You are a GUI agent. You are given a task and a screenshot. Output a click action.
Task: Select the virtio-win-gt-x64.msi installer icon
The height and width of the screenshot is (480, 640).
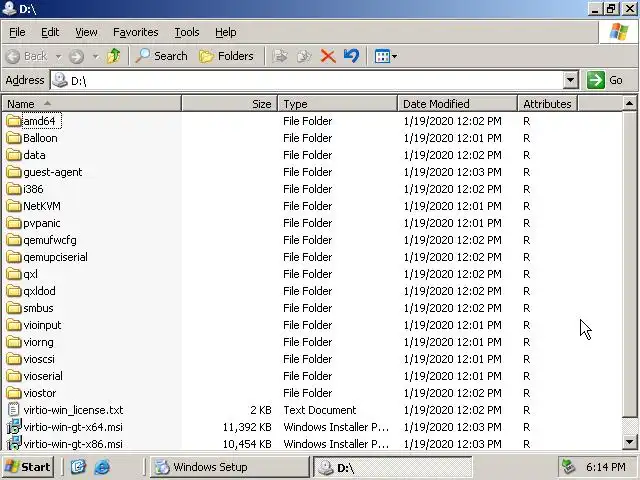click(13, 427)
